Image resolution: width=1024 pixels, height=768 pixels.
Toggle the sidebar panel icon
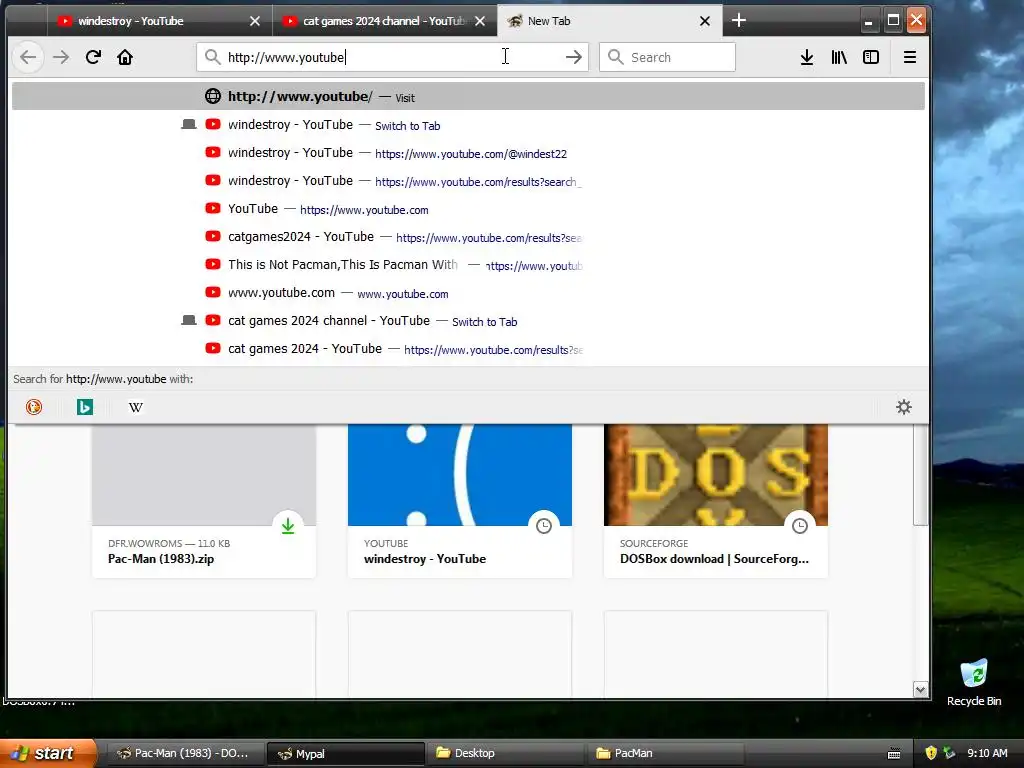coord(871,57)
